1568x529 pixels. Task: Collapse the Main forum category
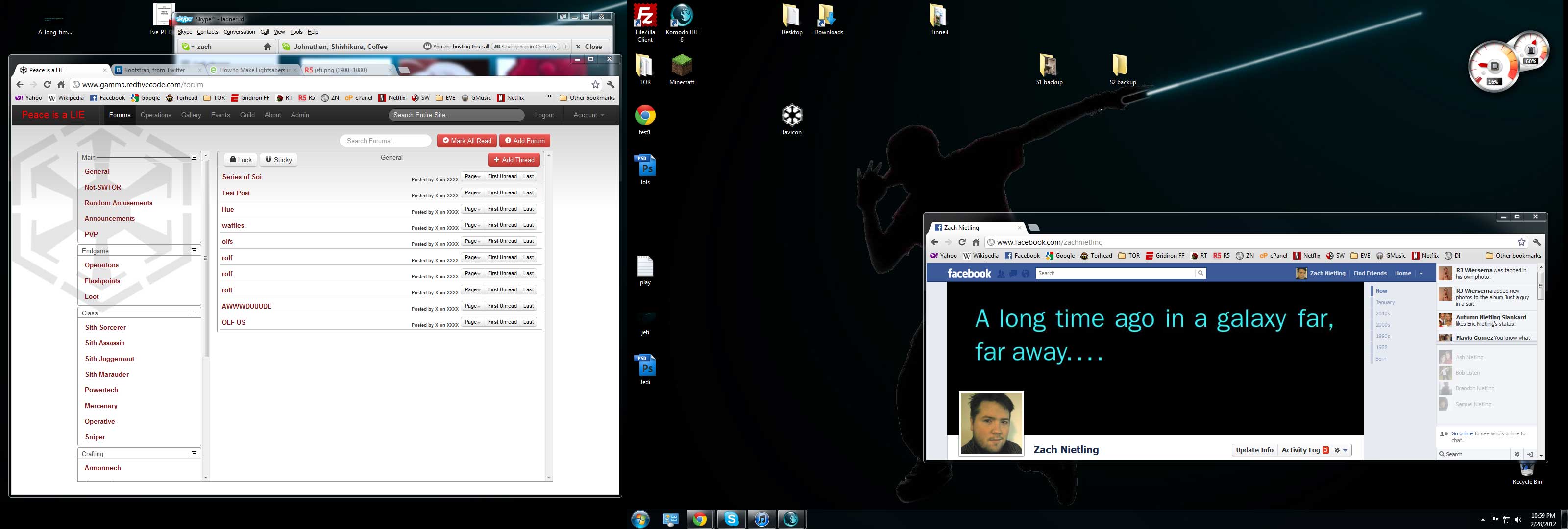tap(194, 157)
